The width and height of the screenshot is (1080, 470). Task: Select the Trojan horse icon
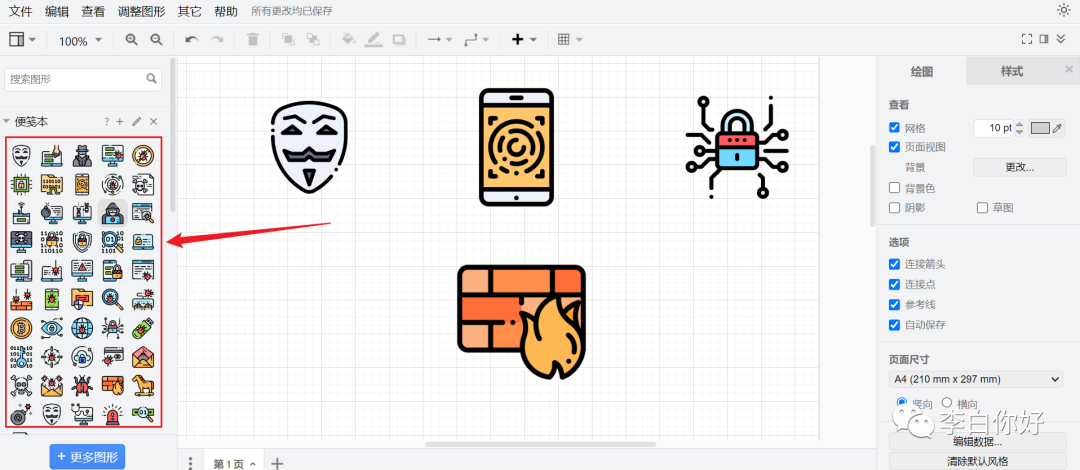point(143,386)
